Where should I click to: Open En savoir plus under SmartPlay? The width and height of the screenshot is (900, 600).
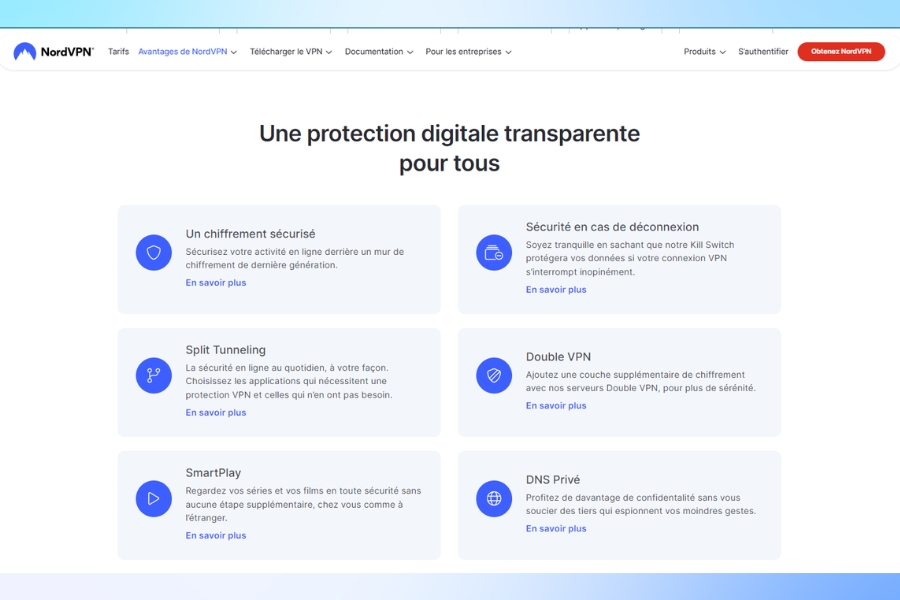tap(216, 535)
